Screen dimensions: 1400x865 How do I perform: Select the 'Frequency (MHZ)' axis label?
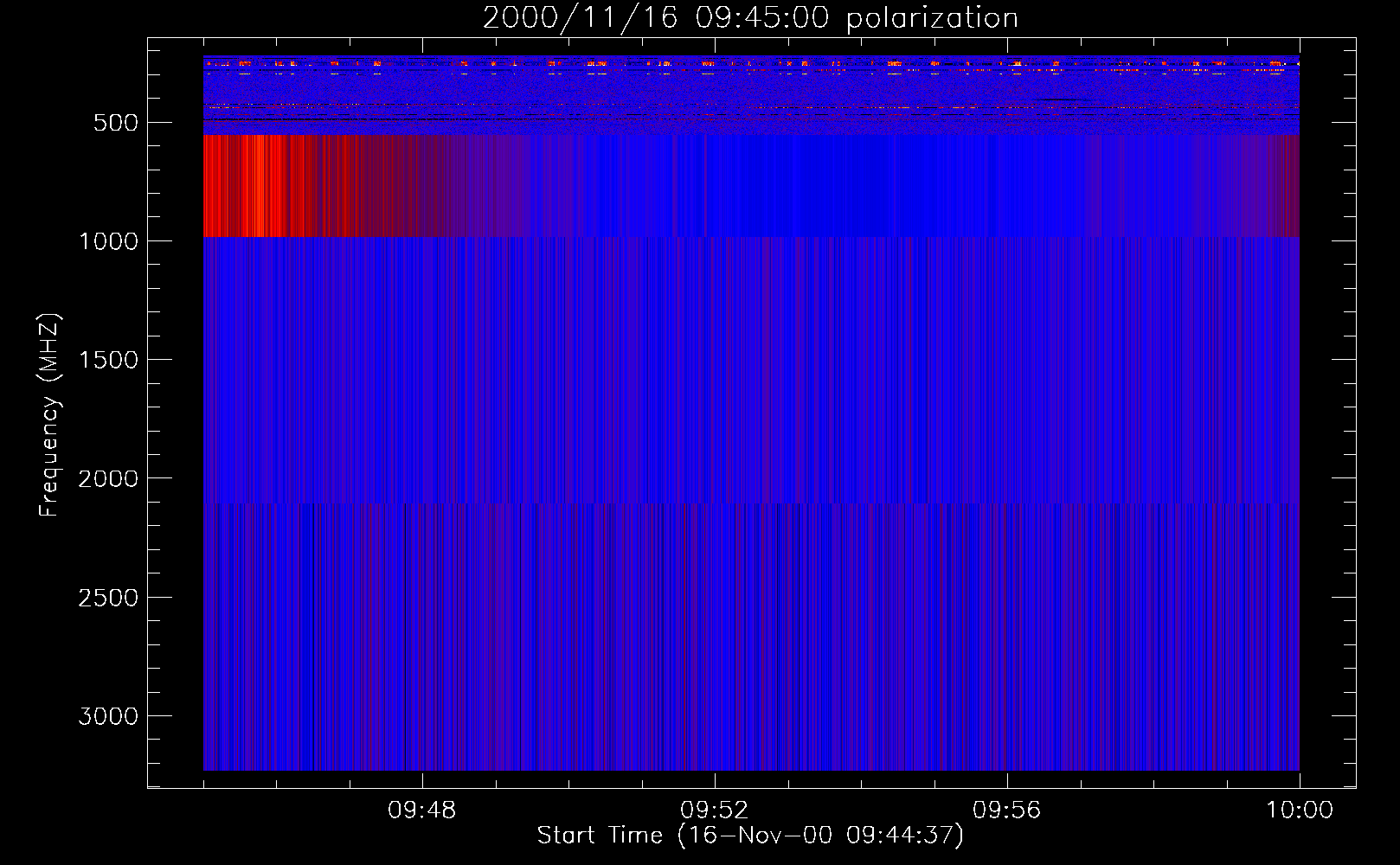click(x=49, y=415)
